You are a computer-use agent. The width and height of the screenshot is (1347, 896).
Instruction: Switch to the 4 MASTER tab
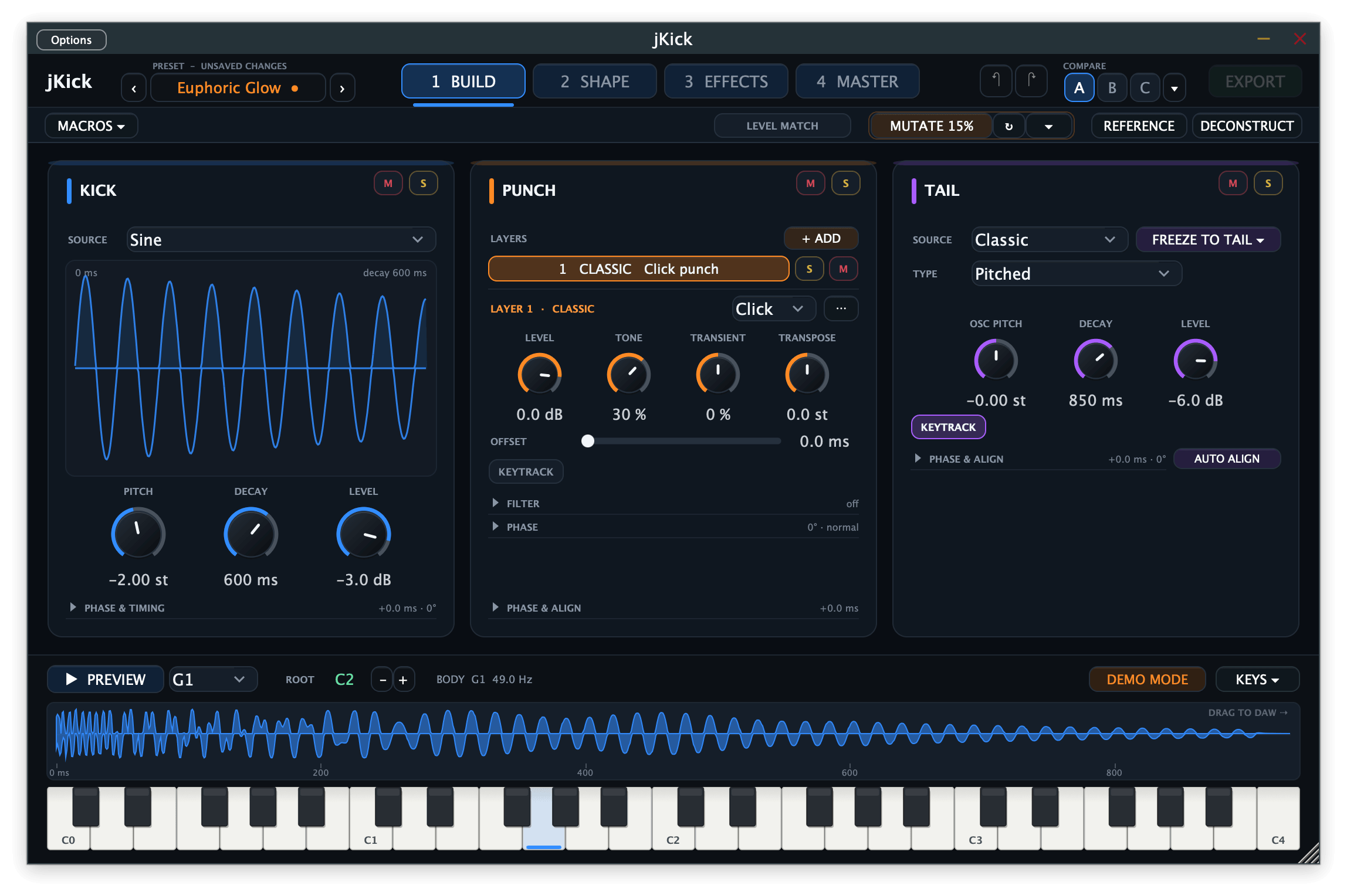click(x=857, y=82)
